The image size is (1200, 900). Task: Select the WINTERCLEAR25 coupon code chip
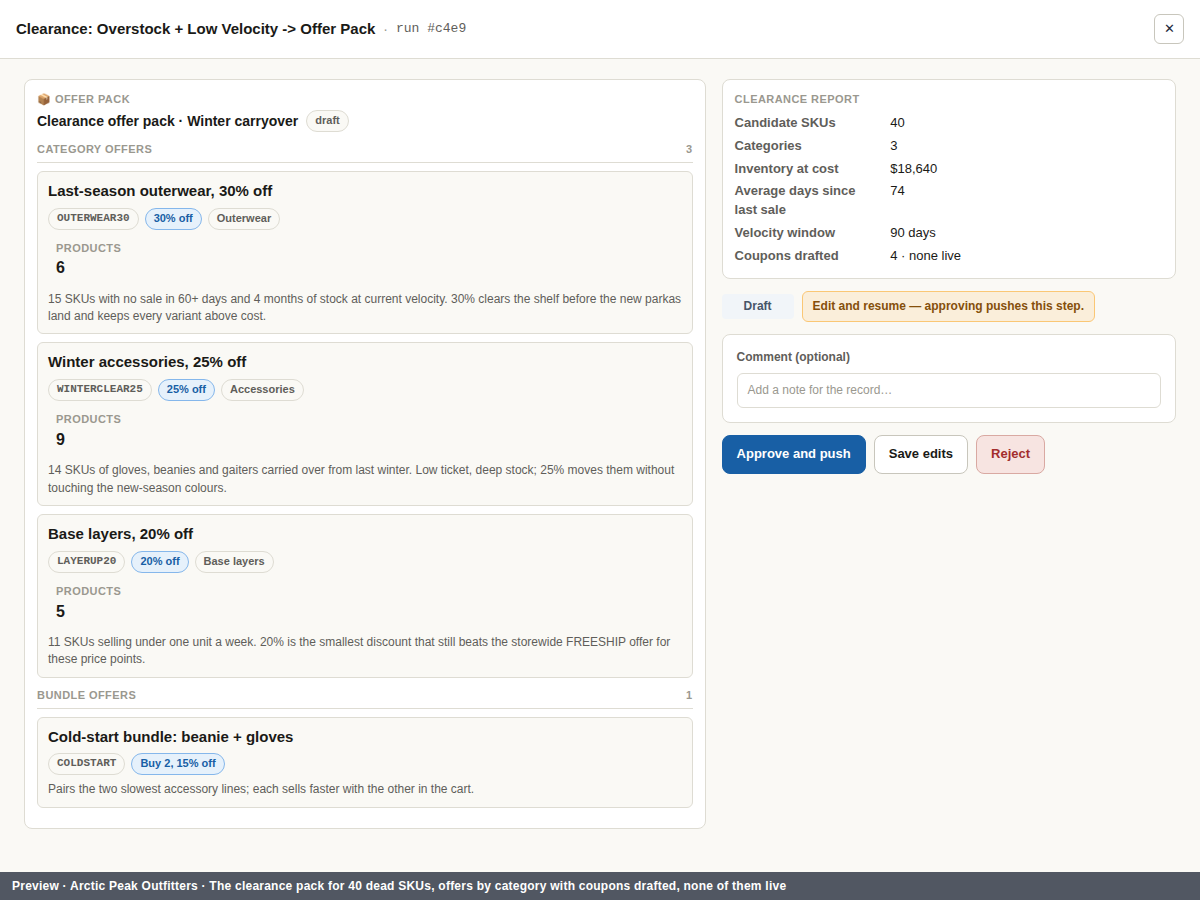click(x=100, y=390)
